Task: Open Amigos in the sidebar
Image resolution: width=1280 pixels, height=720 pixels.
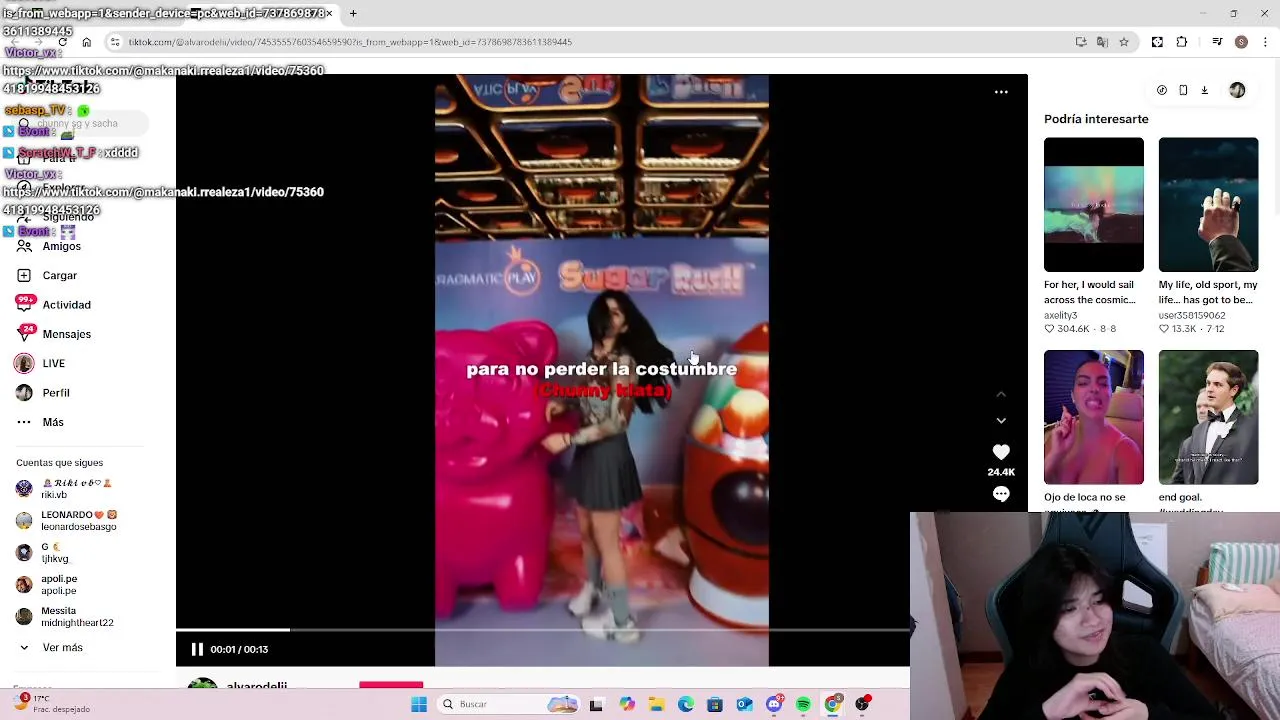Action: click(49, 246)
